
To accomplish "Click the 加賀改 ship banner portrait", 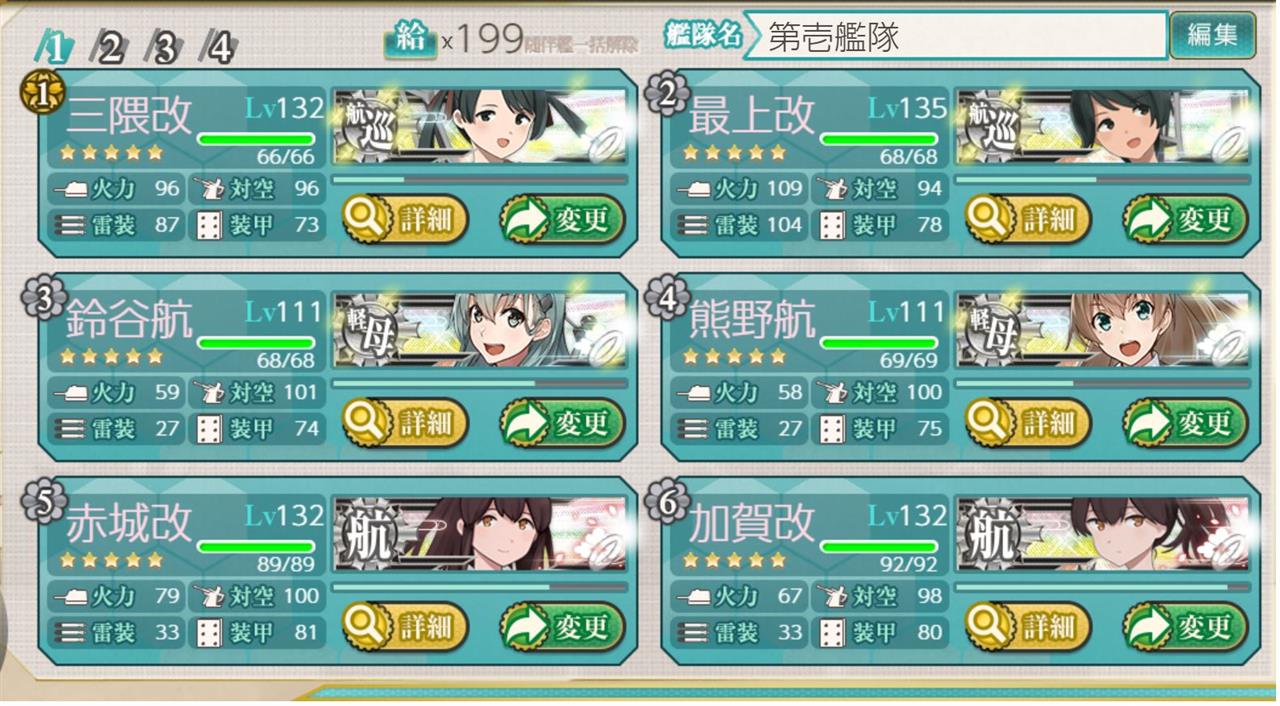I will tap(1103, 535).
